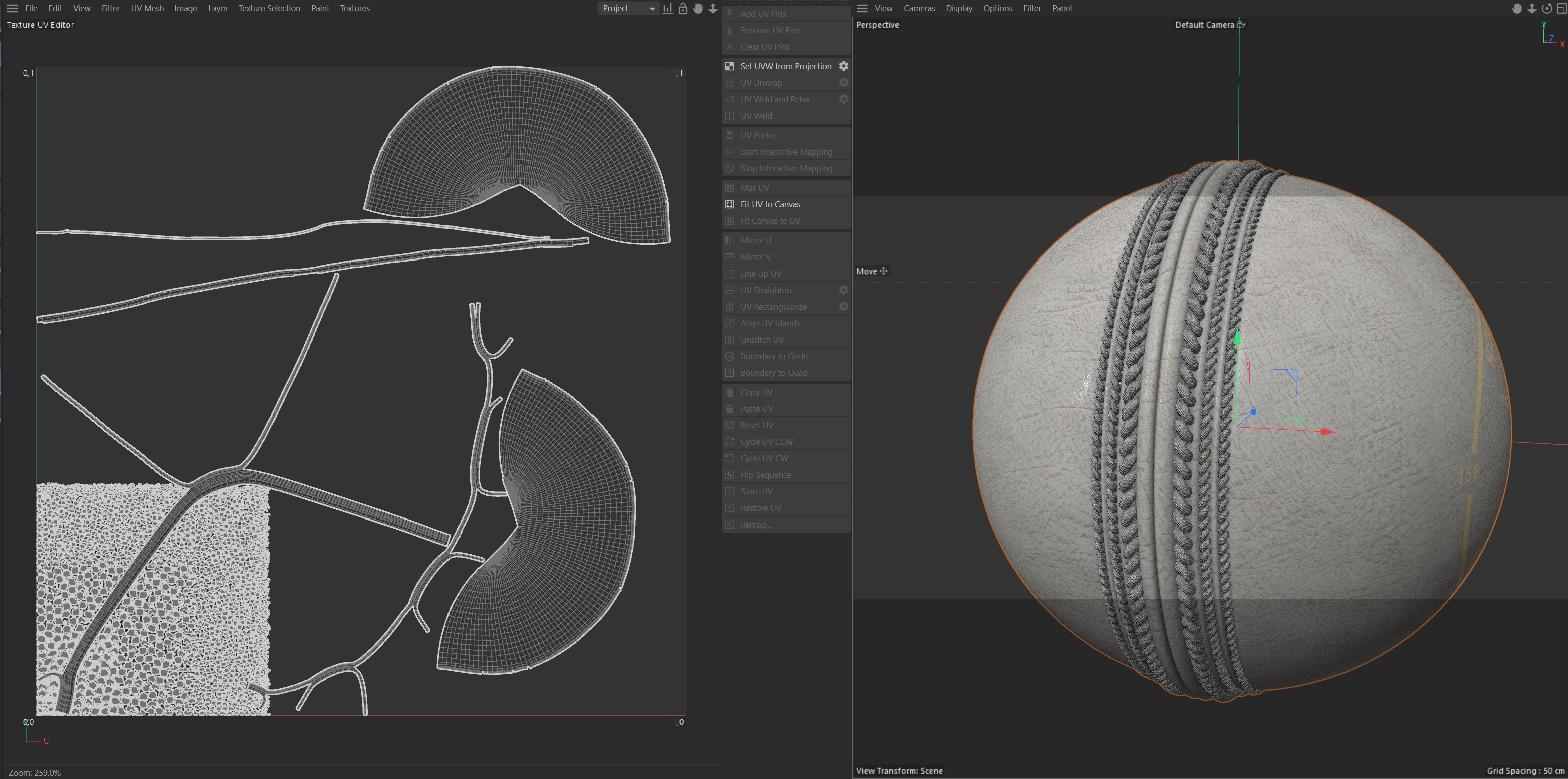Select the UV editor pan hand icon

pos(698,8)
